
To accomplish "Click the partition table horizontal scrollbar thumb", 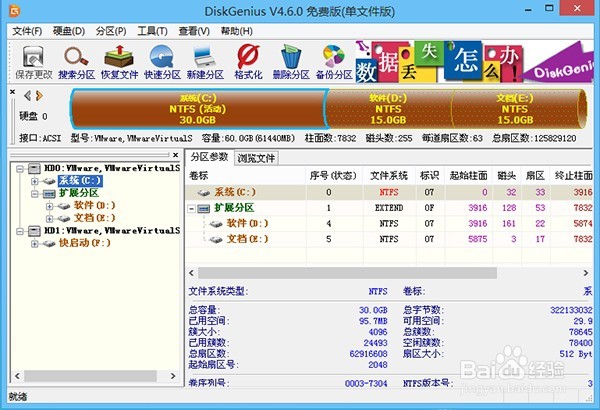I will (x=347, y=273).
